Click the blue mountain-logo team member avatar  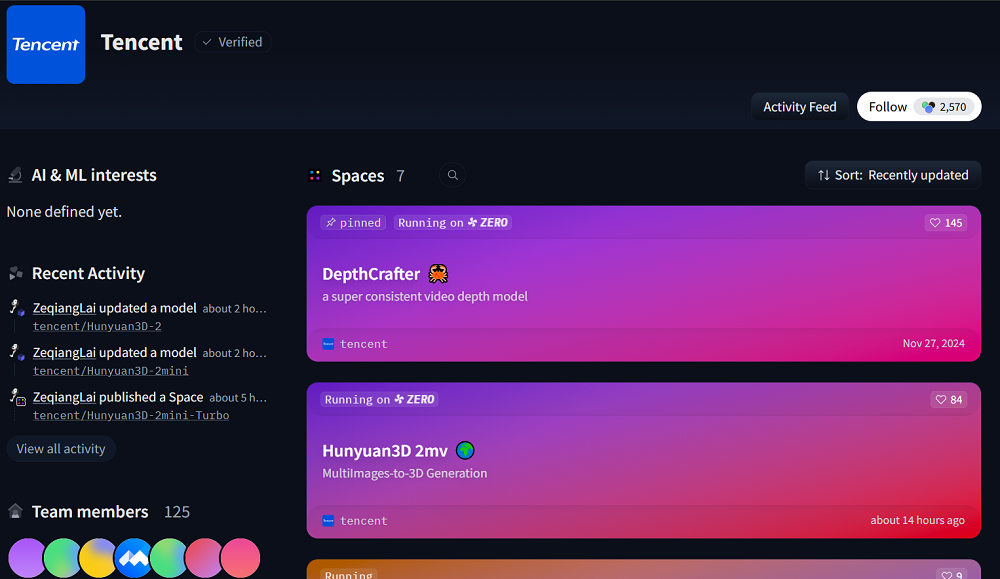coord(134,558)
